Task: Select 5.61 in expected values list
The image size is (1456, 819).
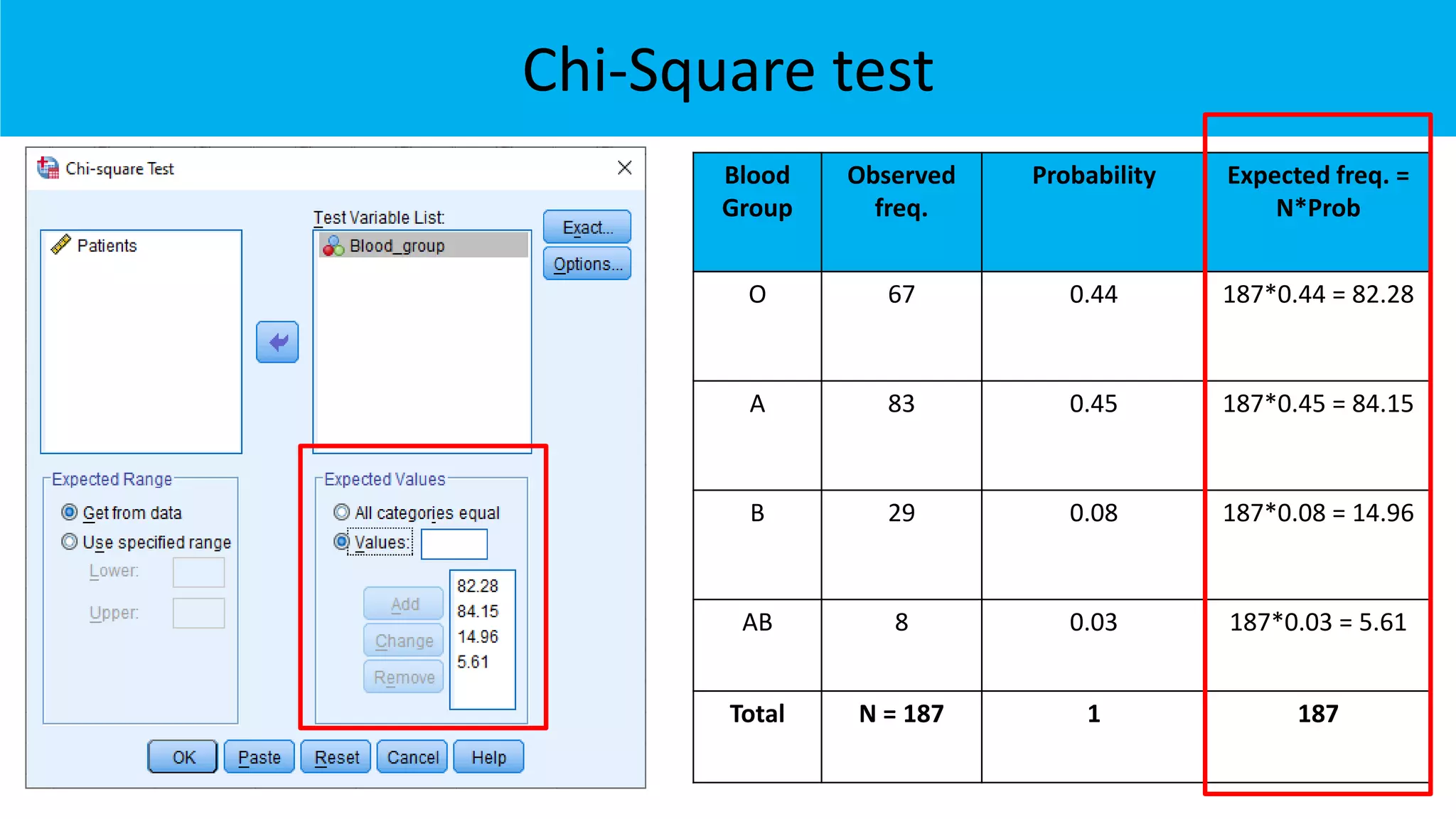Action: pos(473,662)
